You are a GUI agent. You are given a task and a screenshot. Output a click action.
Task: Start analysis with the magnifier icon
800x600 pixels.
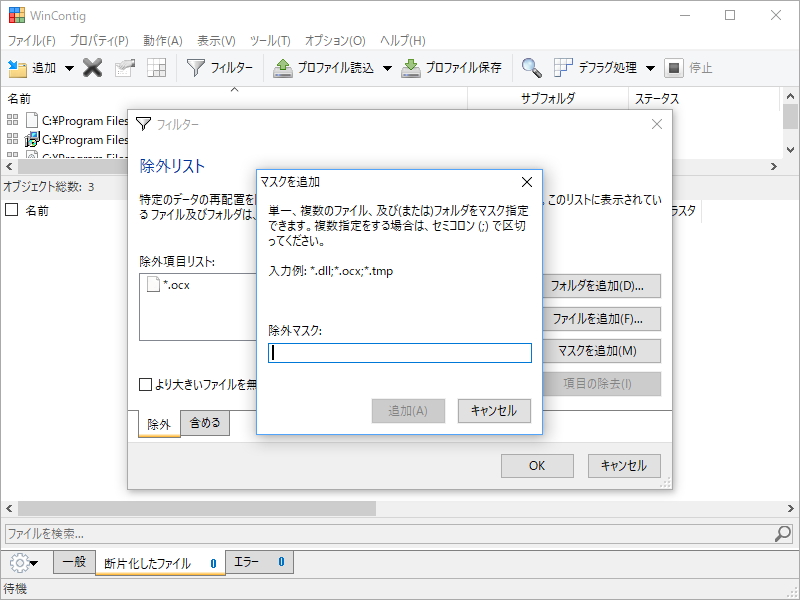530,68
